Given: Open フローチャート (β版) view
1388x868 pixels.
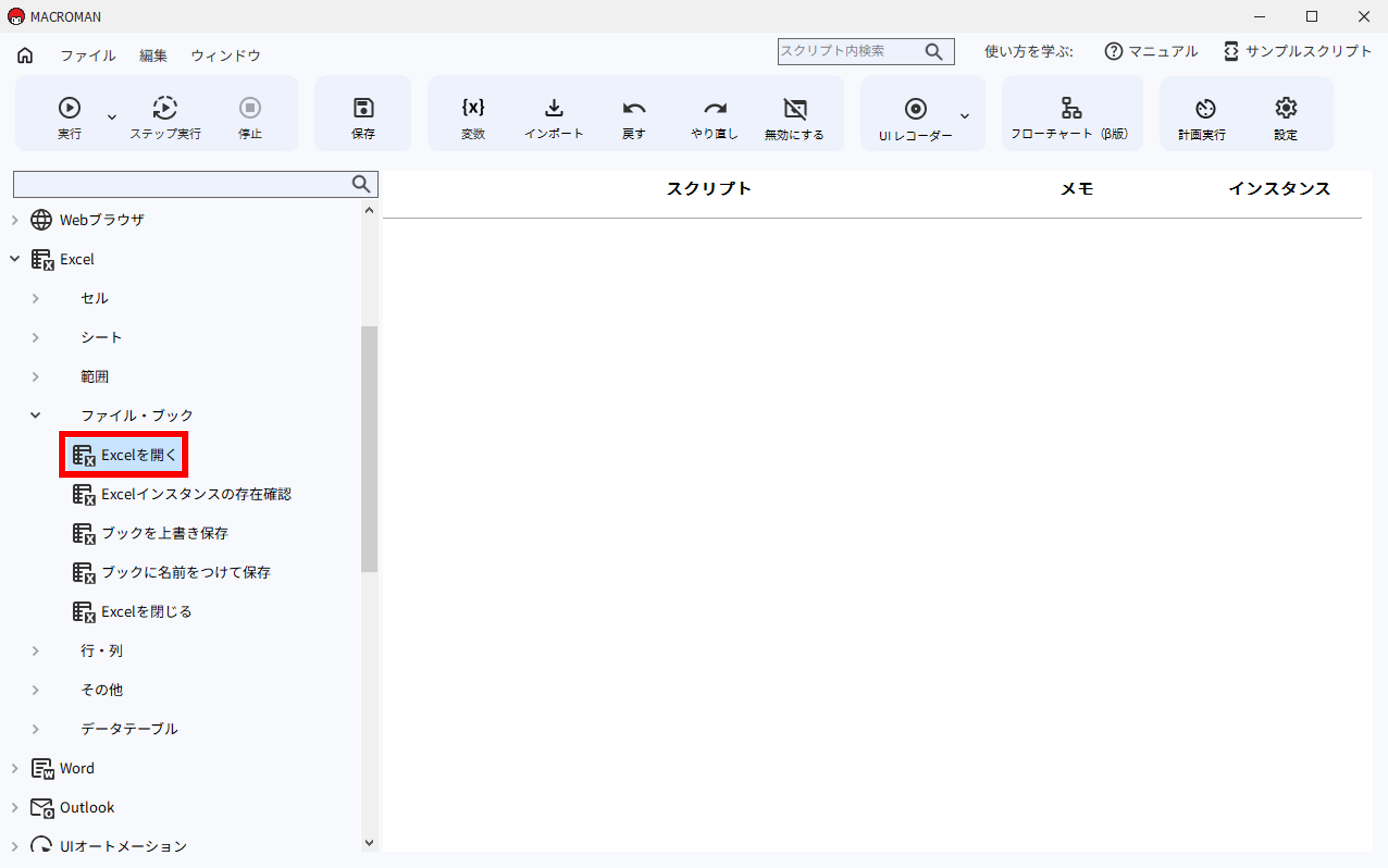Looking at the screenshot, I should click(x=1071, y=118).
